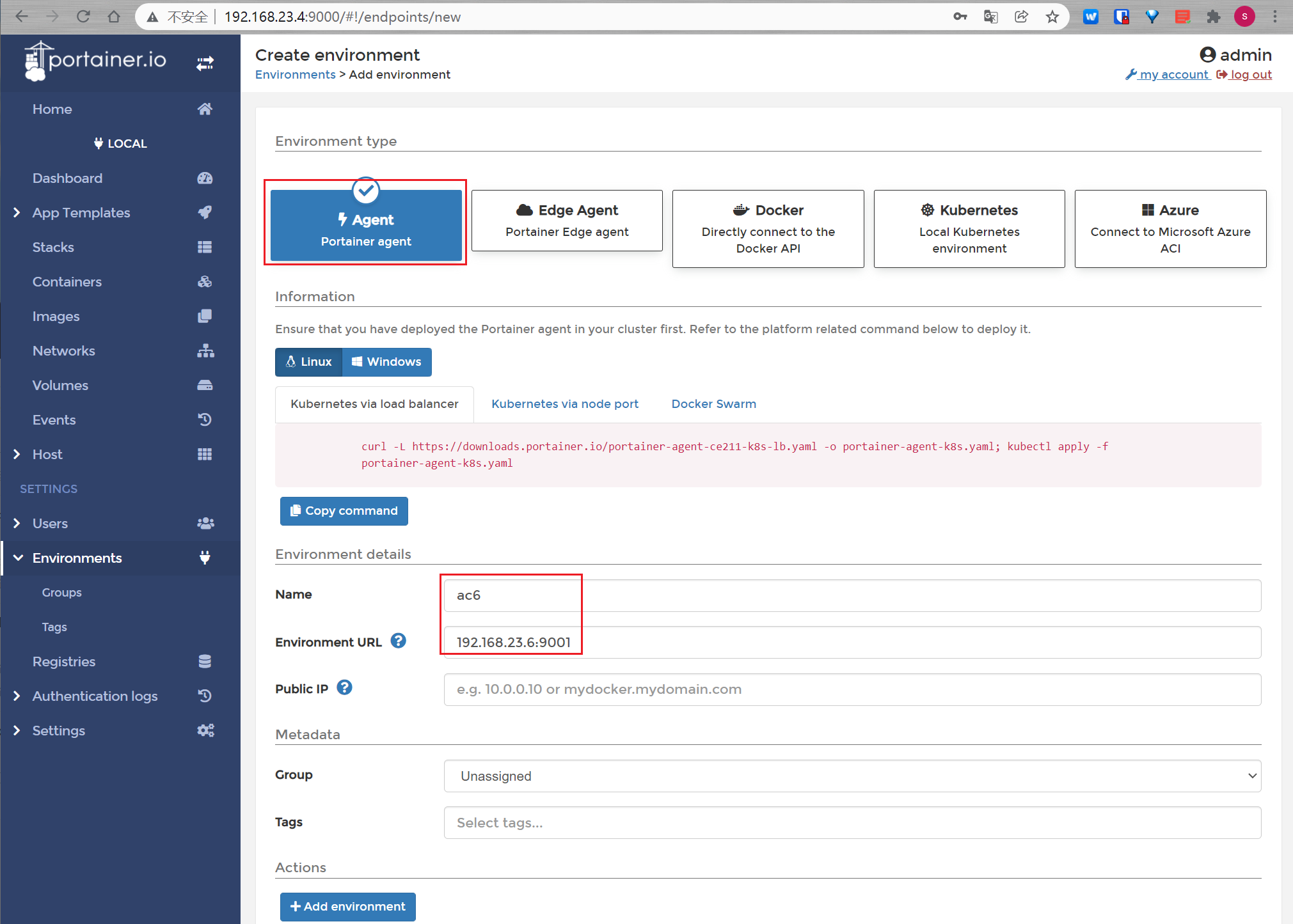Click the Images clone icon
The image size is (1293, 924).
[x=205, y=317]
